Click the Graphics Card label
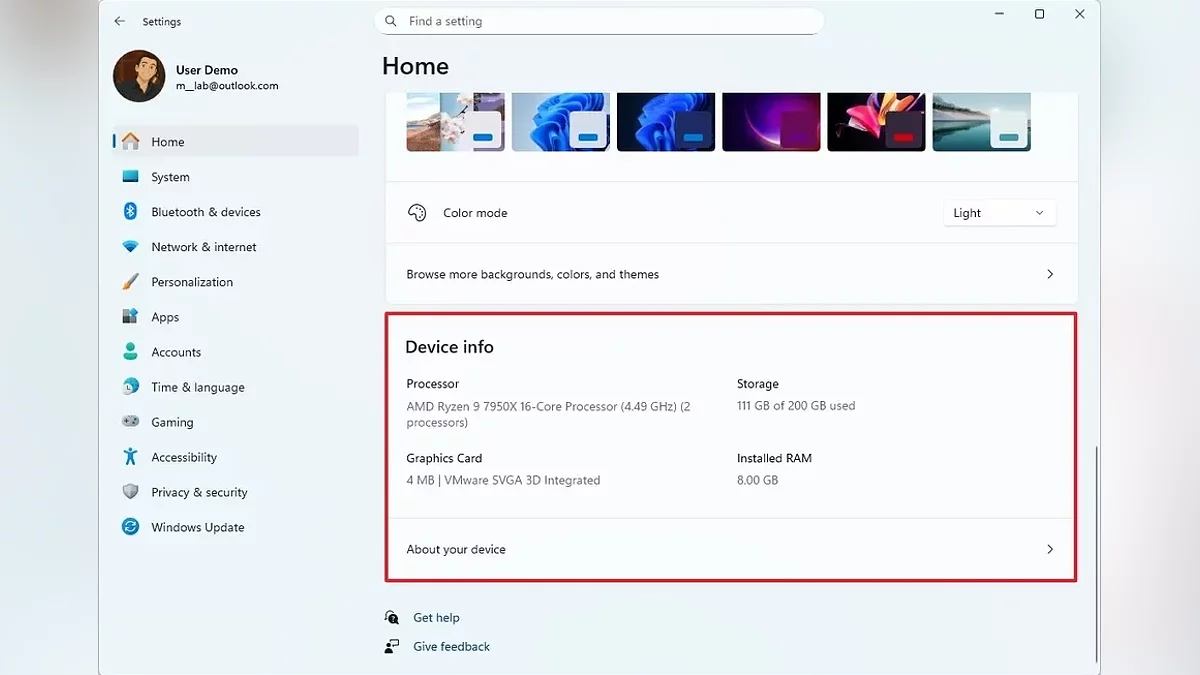Viewport: 1200px width, 675px height. (444, 458)
